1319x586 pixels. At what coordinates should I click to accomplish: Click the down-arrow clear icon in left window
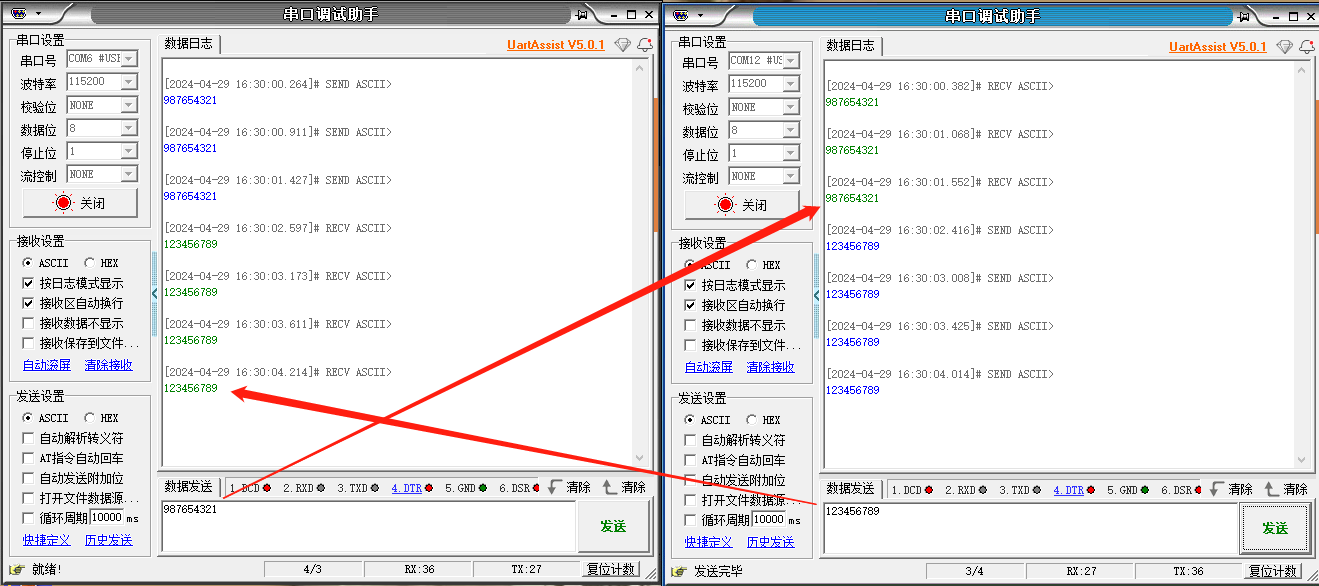[556, 487]
